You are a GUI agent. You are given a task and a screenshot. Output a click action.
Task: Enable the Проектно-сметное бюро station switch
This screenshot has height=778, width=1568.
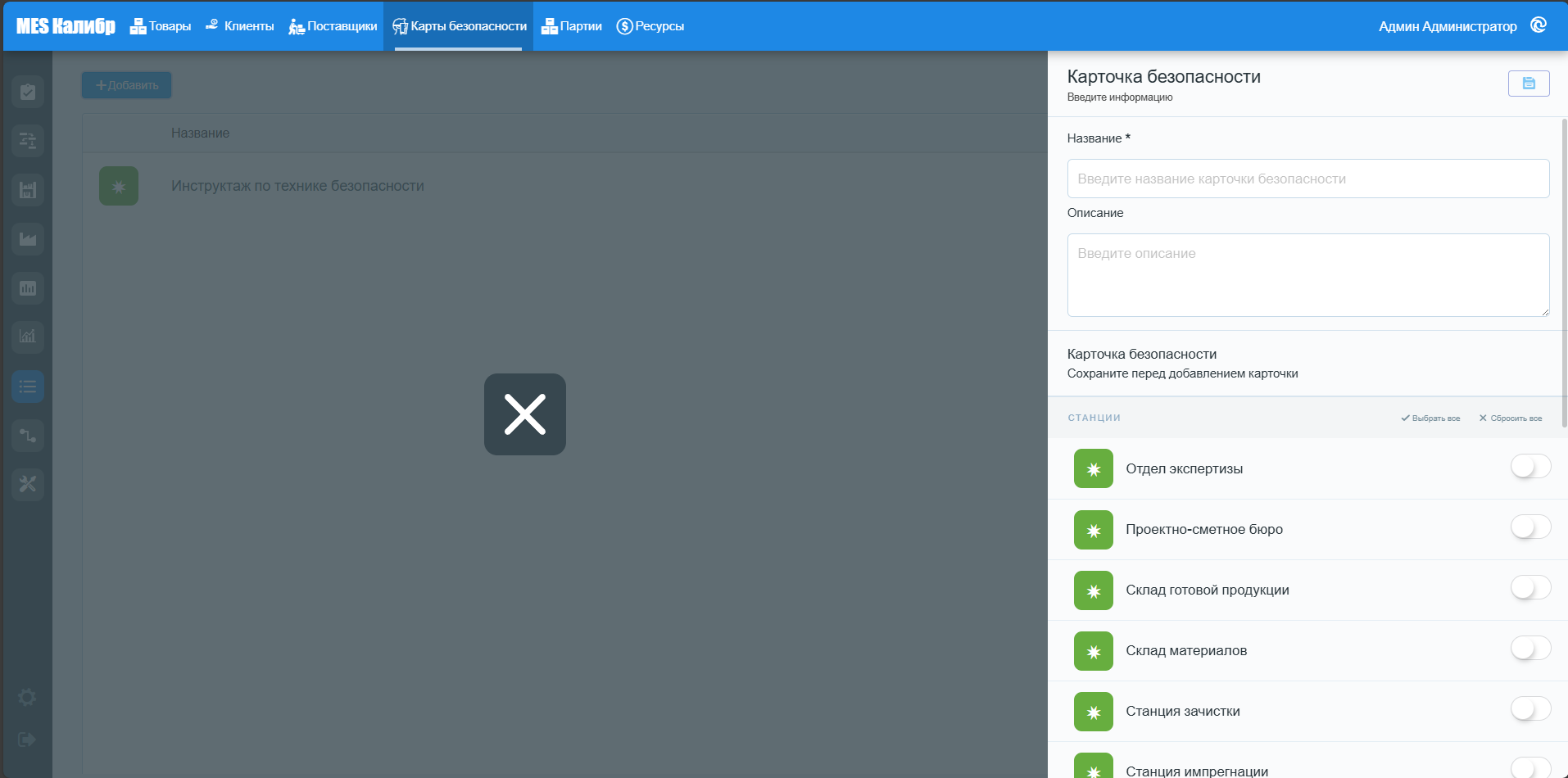coord(1530,527)
